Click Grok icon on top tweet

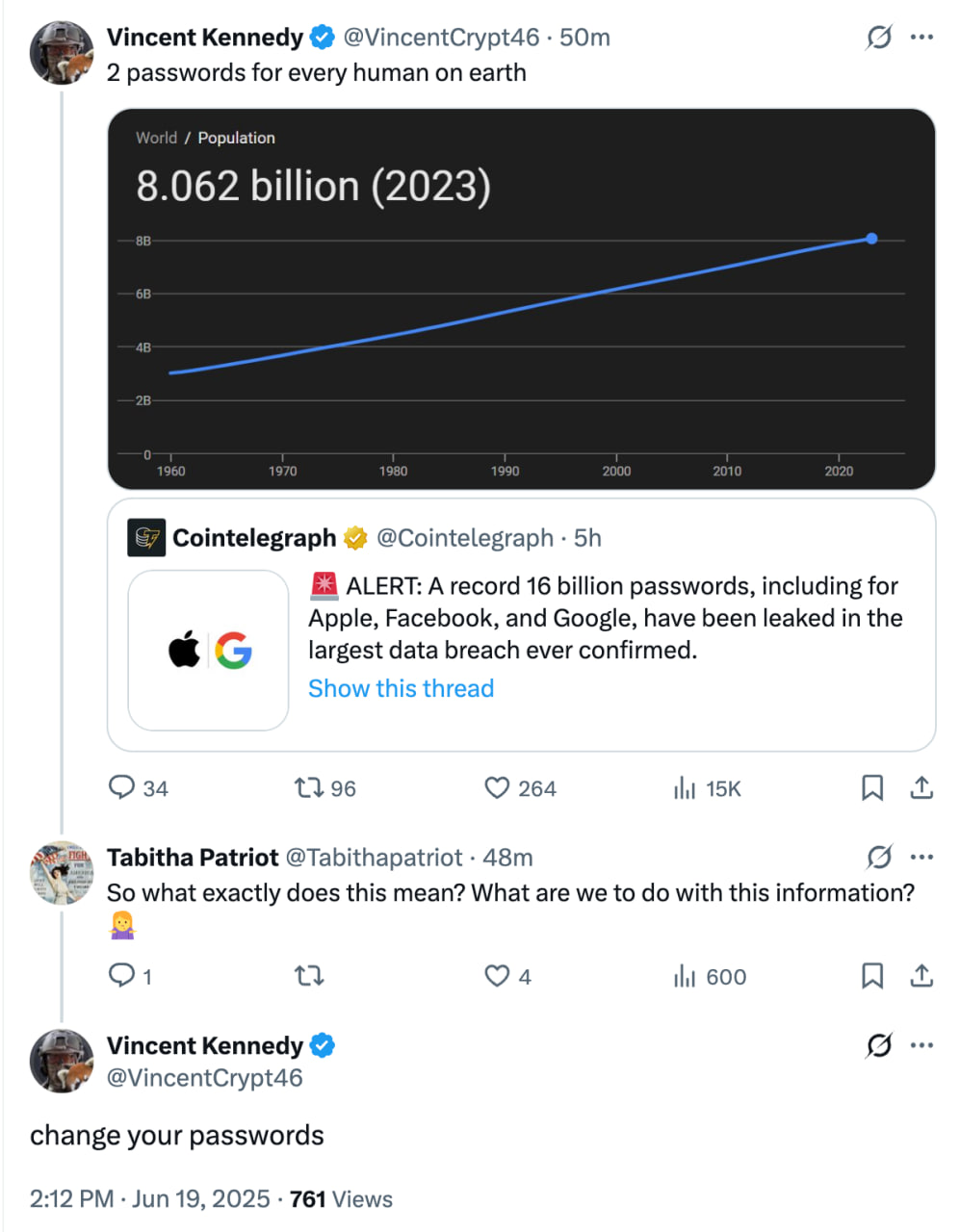click(878, 38)
